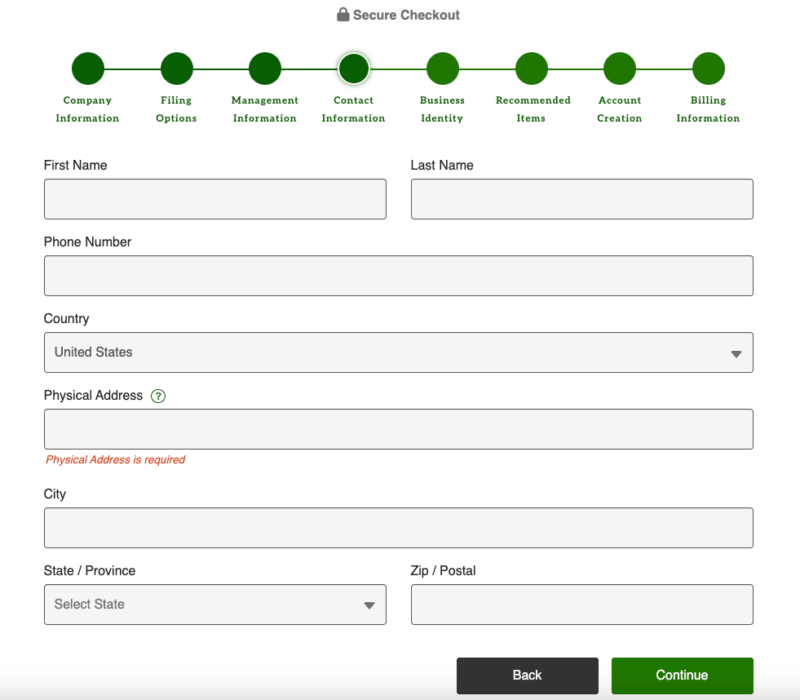Click the Contact Information step circle
800x700 pixels.
(x=354, y=68)
